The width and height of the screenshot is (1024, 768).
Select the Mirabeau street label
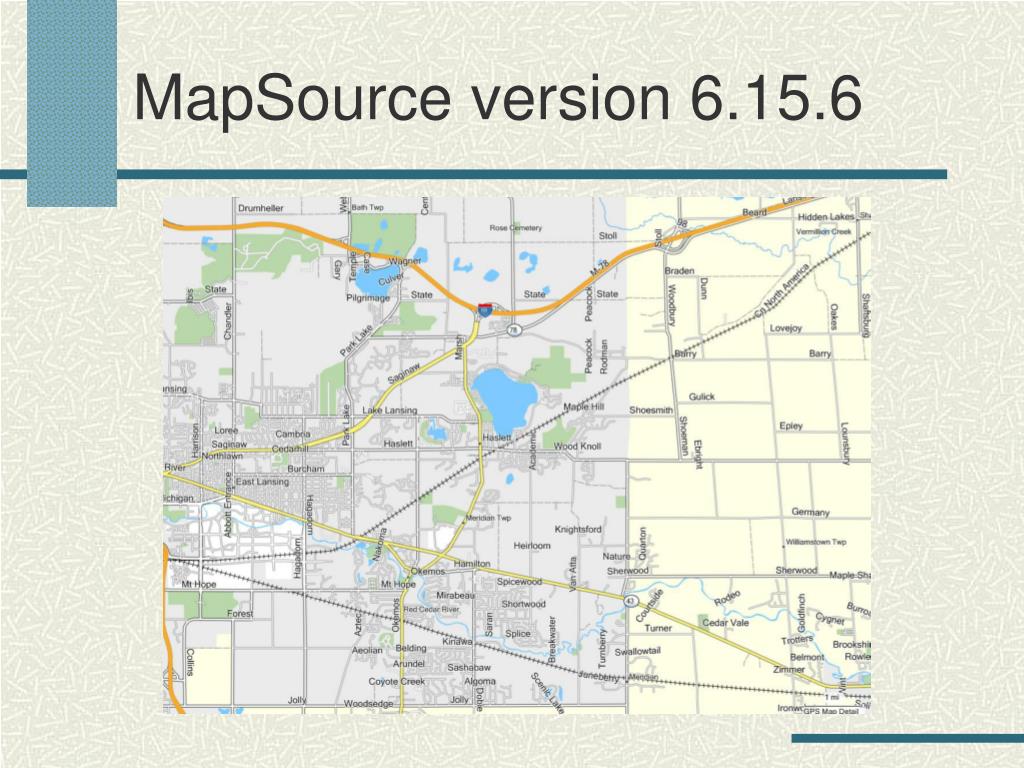[455, 596]
